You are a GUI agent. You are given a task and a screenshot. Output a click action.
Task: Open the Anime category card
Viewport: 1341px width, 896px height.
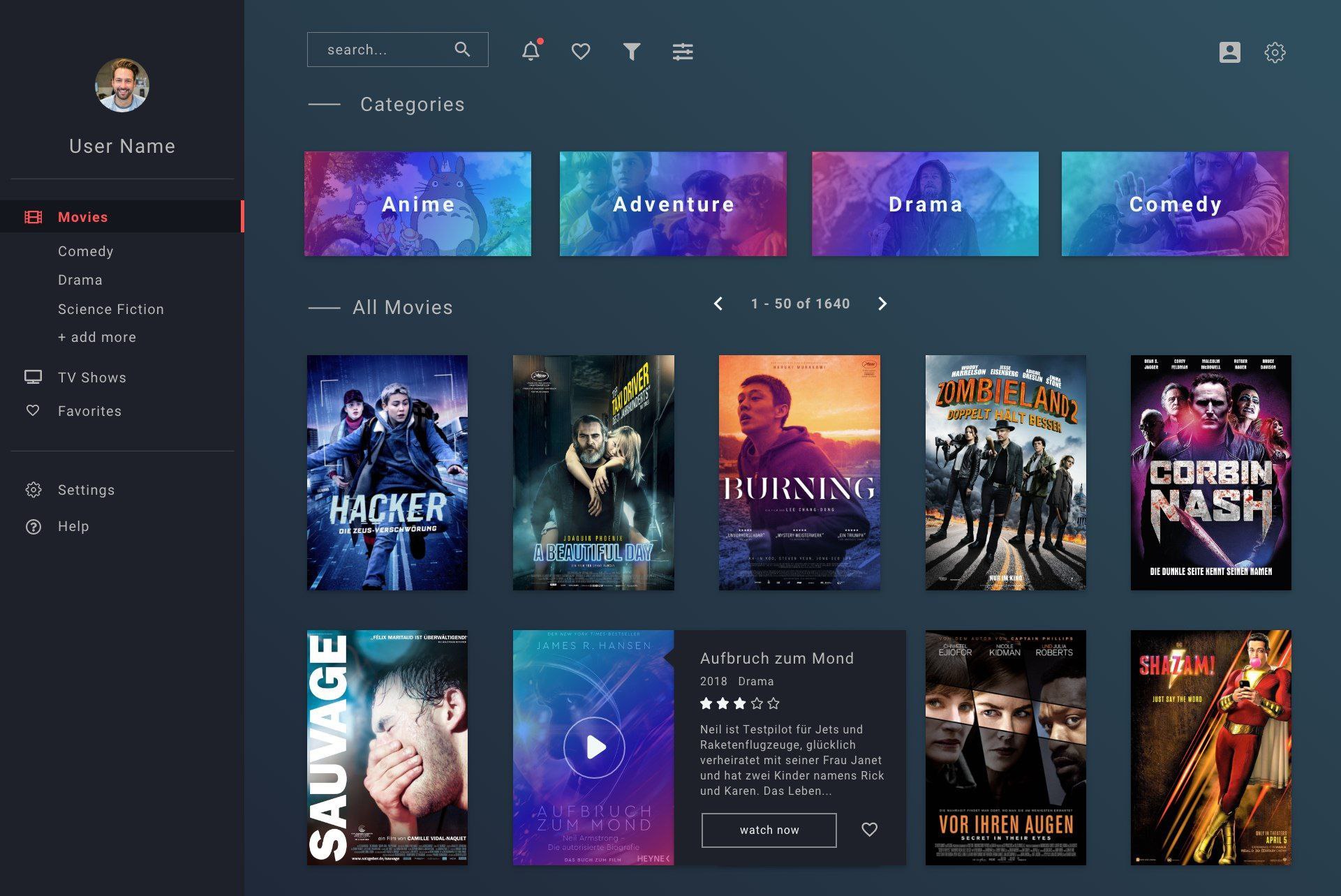417,204
